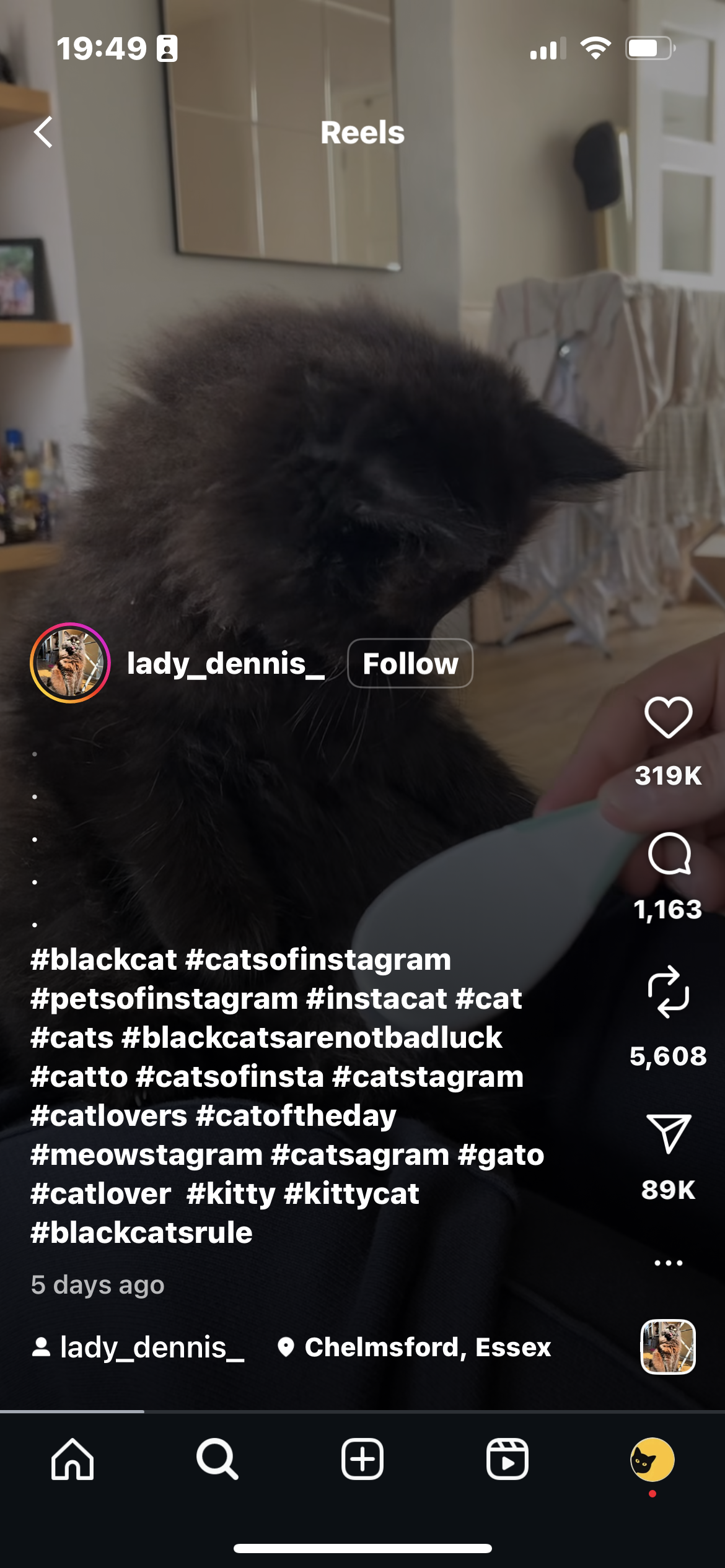Go back using the top-left chevron
This screenshot has width=725, height=1568.
[43, 132]
